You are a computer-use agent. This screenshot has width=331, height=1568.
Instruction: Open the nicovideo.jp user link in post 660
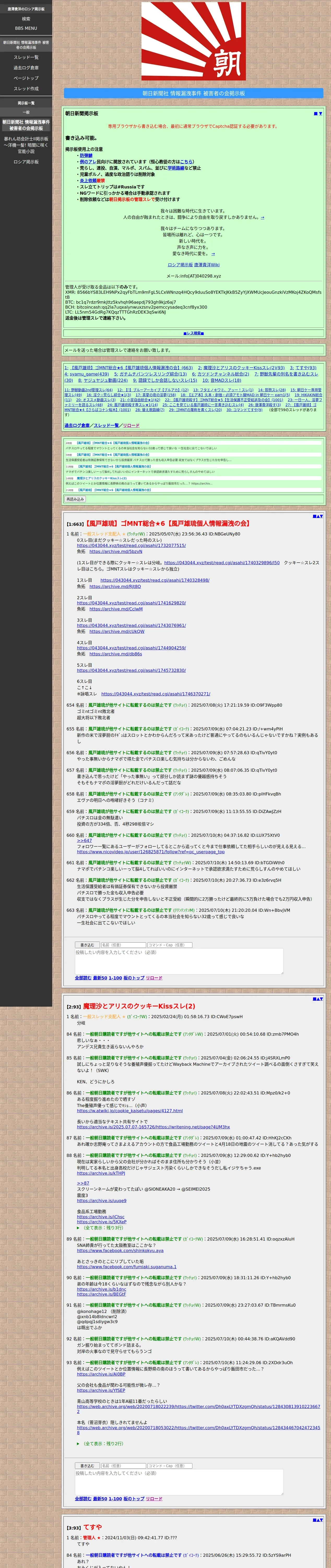tap(151, 852)
